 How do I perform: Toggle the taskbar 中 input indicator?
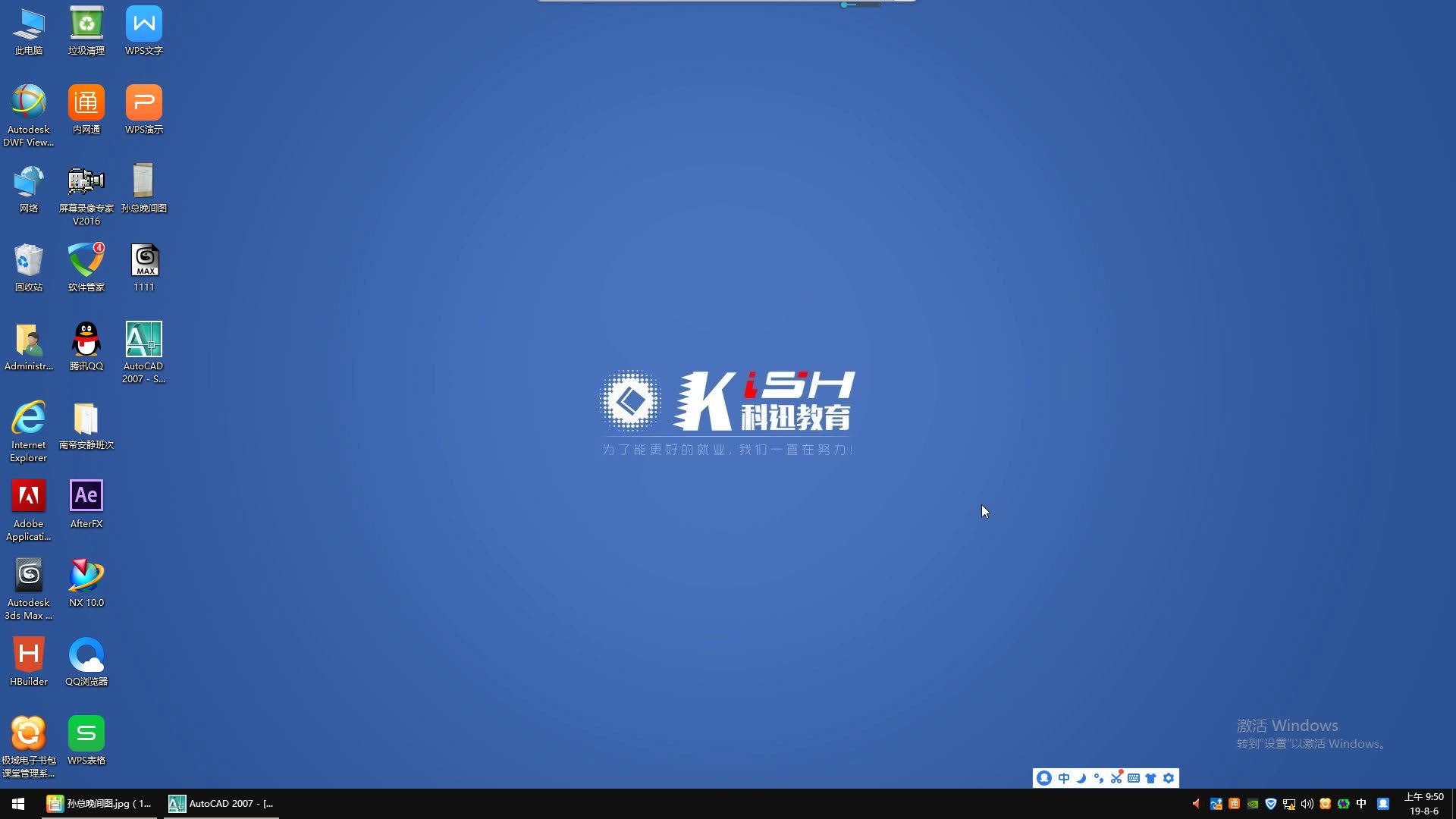(1362, 804)
